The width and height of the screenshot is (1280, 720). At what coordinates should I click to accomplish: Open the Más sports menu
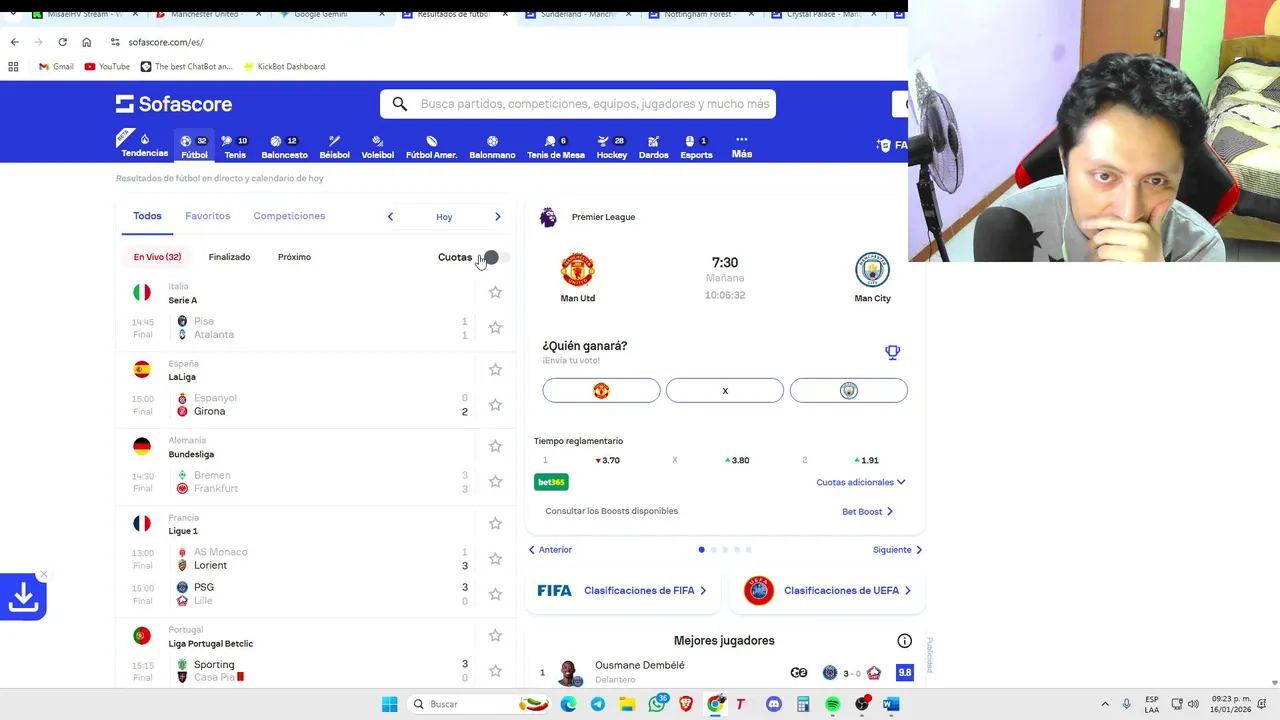[x=741, y=146]
